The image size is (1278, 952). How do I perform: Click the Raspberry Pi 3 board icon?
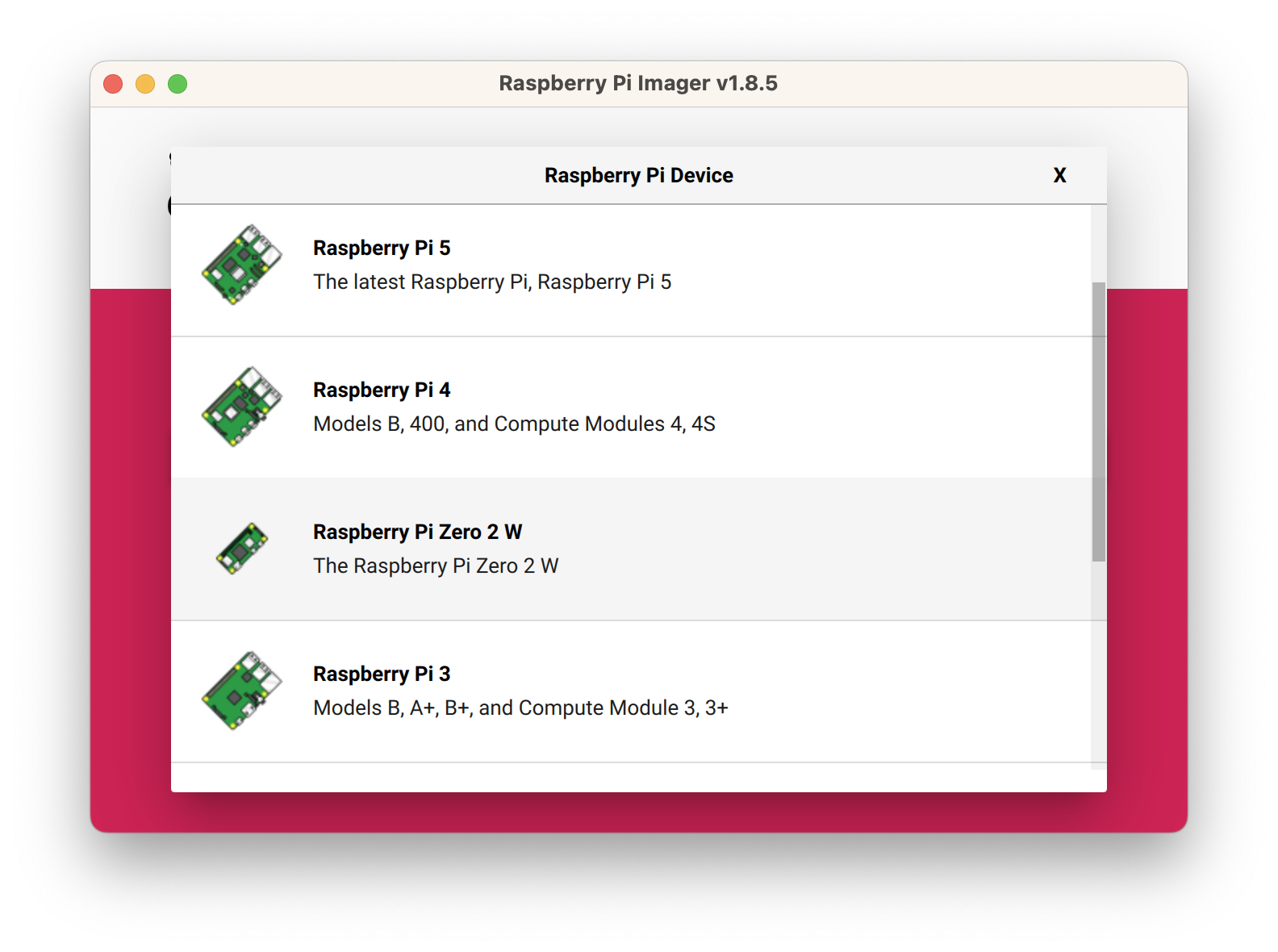point(241,691)
